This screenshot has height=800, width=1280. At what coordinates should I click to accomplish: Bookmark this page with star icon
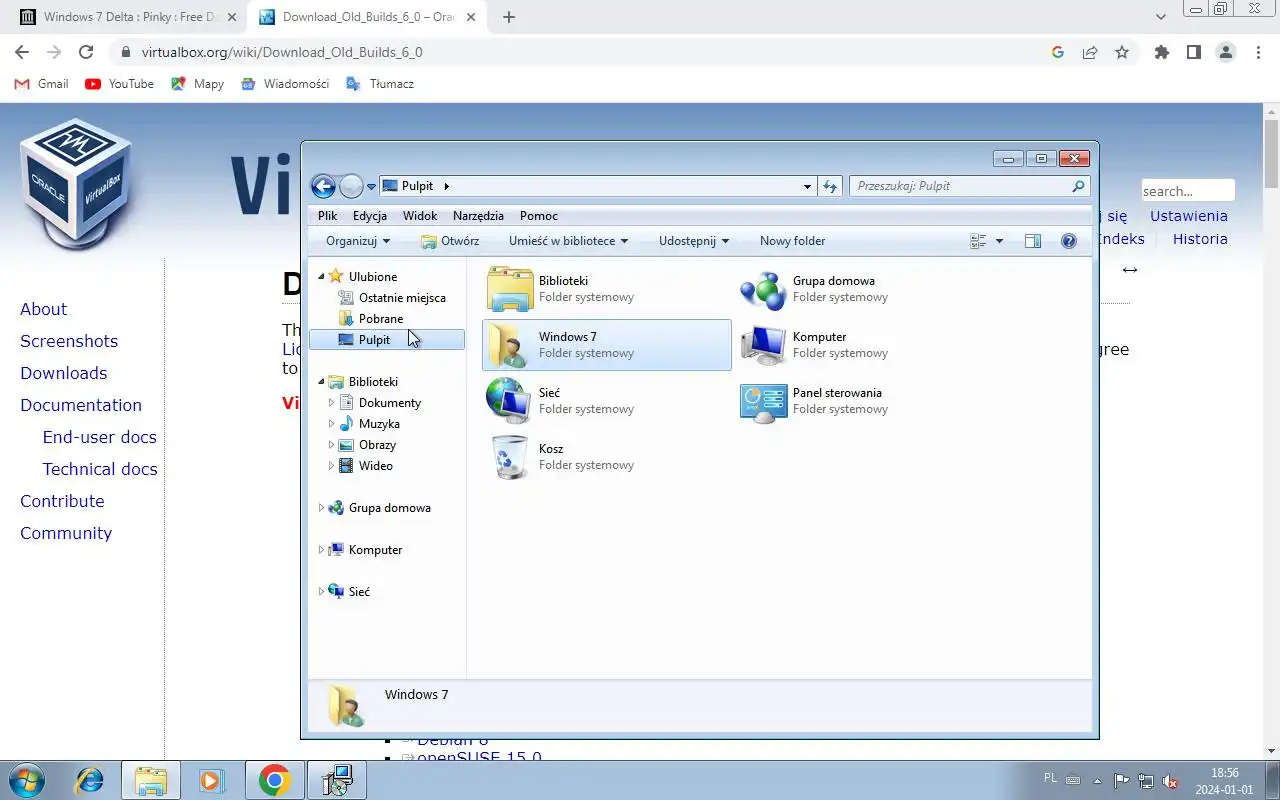coord(1122,52)
